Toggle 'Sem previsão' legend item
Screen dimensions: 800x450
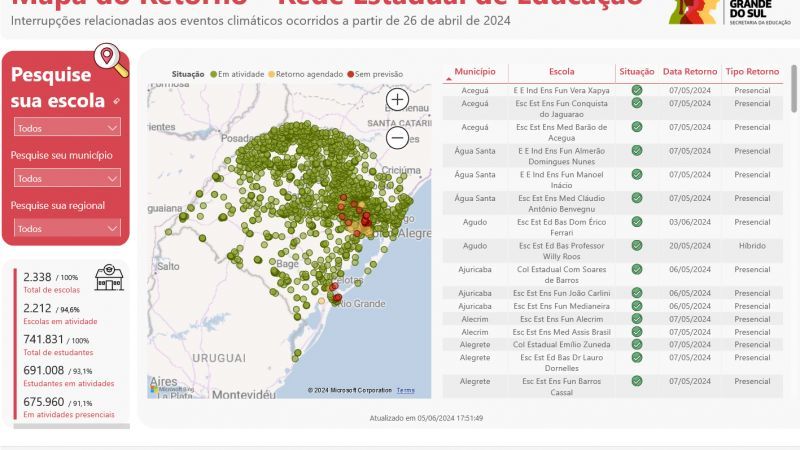(x=375, y=74)
